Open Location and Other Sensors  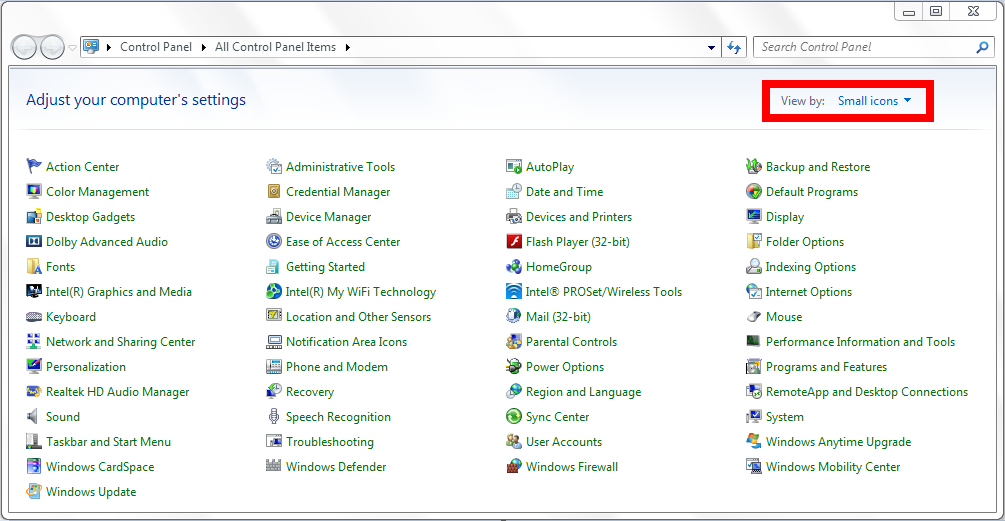coord(358,317)
